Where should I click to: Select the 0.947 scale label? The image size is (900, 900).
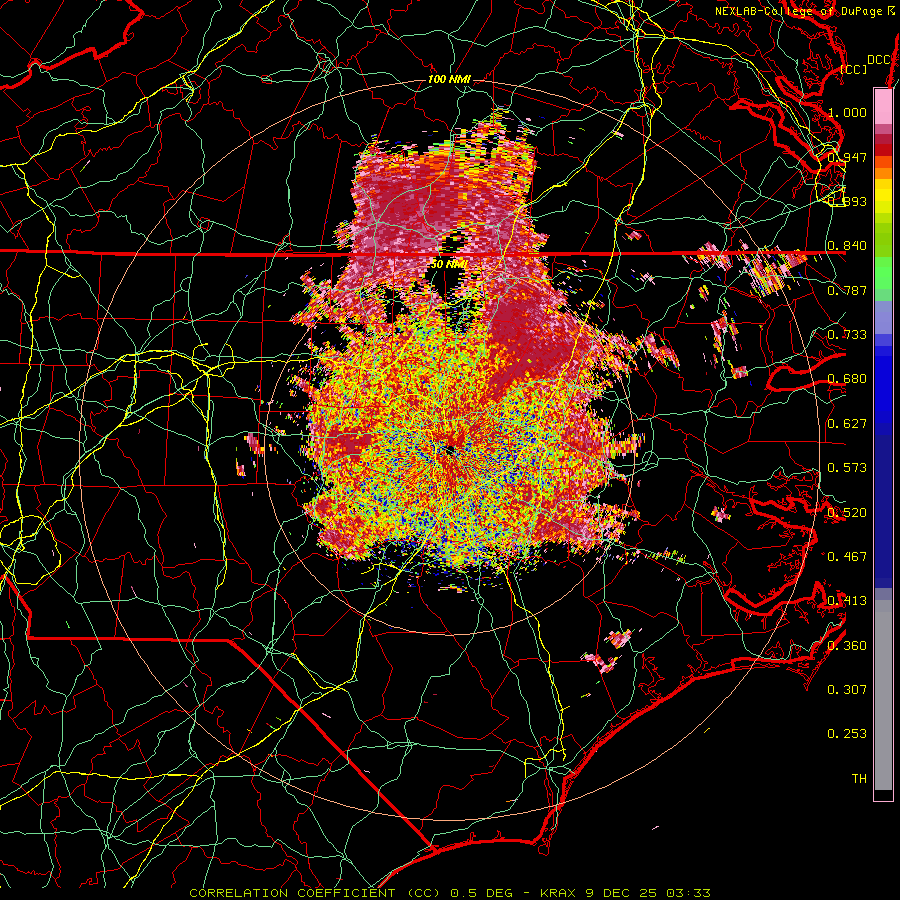tap(847, 157)
